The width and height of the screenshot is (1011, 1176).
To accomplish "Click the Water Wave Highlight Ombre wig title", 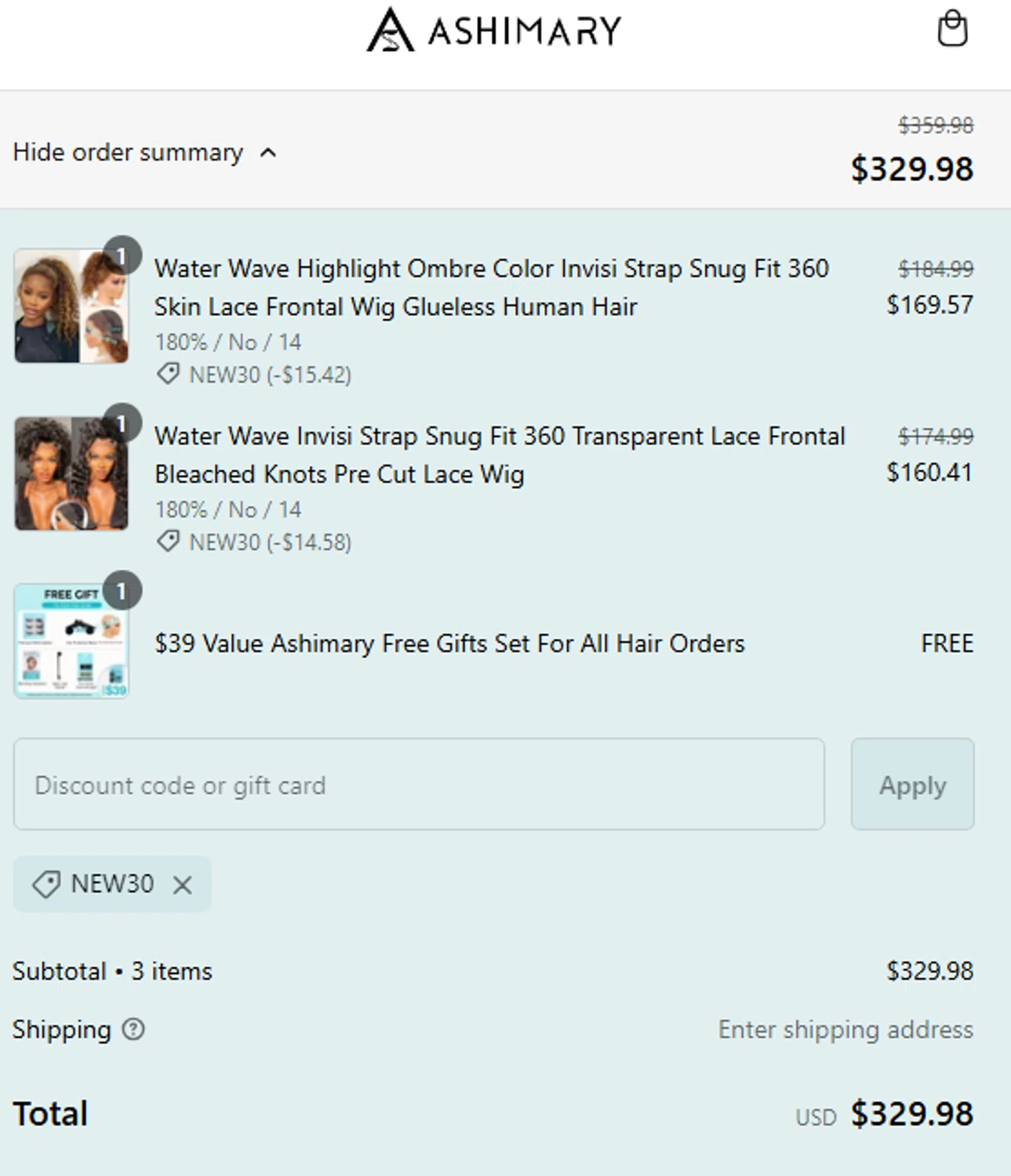I will click(491, 287).
